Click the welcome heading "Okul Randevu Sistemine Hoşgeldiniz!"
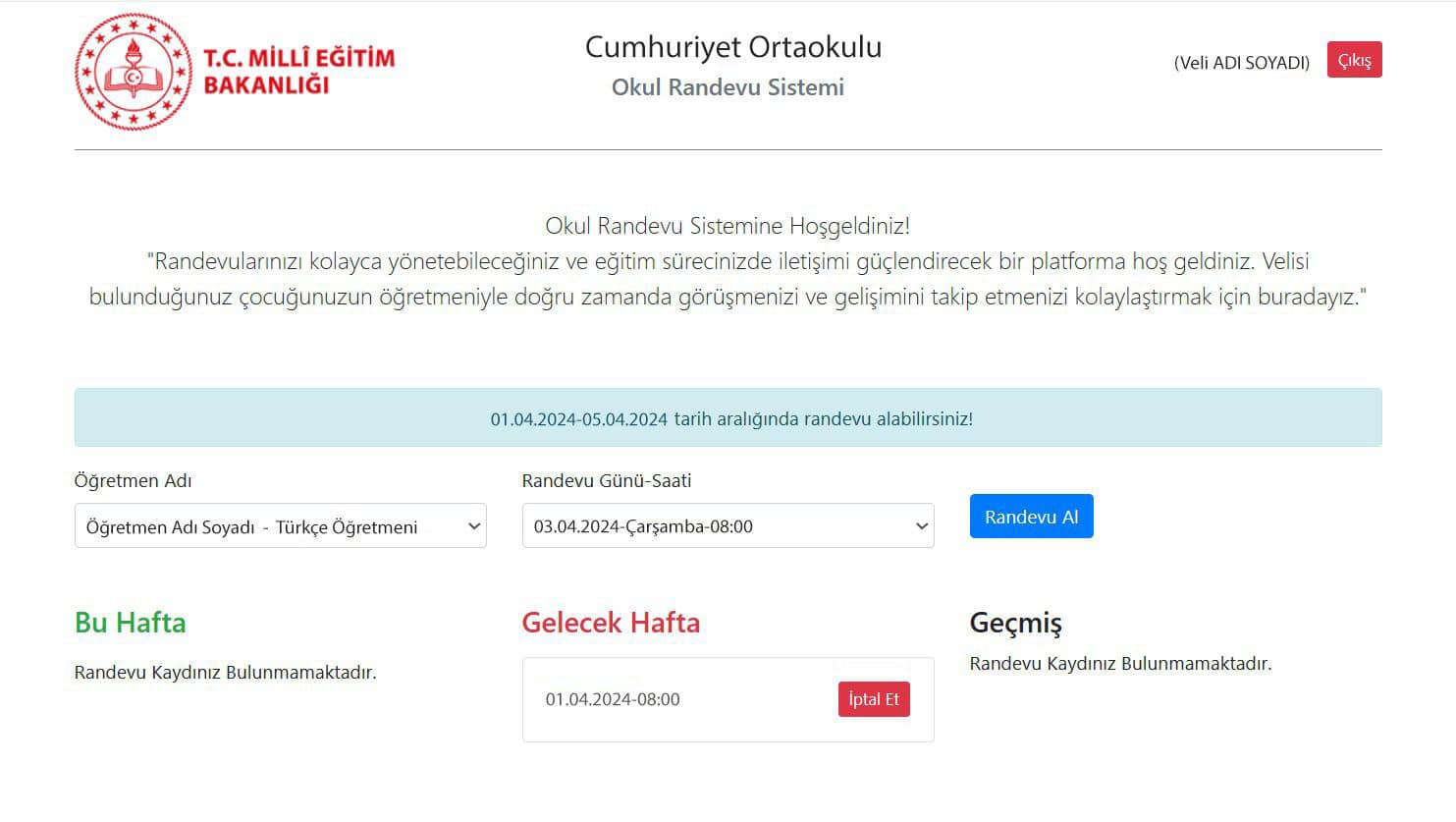Viewport: 1456px width, 822px height. [728, 226]
